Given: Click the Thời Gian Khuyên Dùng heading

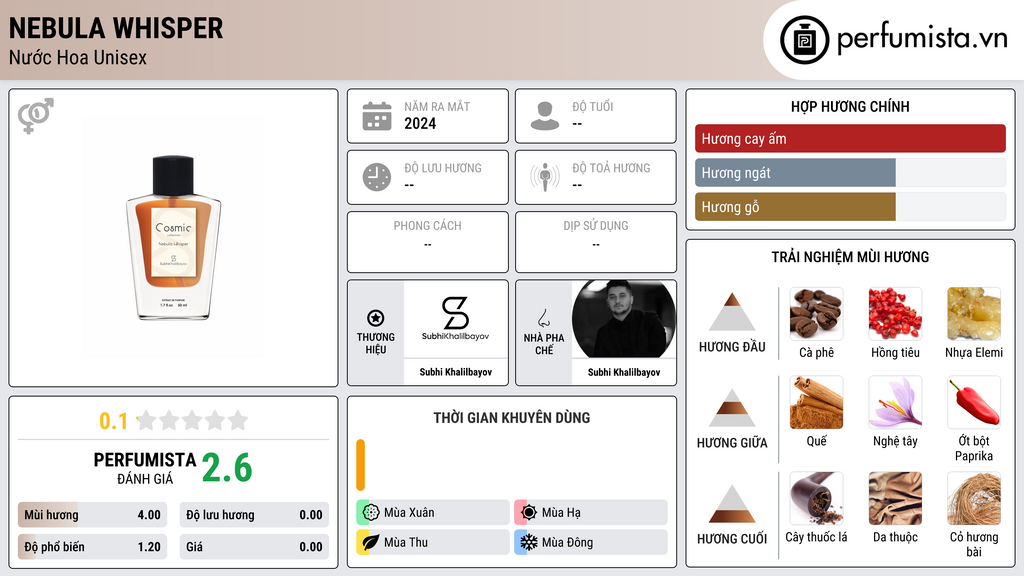Looking at the screenshot, I should tap(512, 418).
